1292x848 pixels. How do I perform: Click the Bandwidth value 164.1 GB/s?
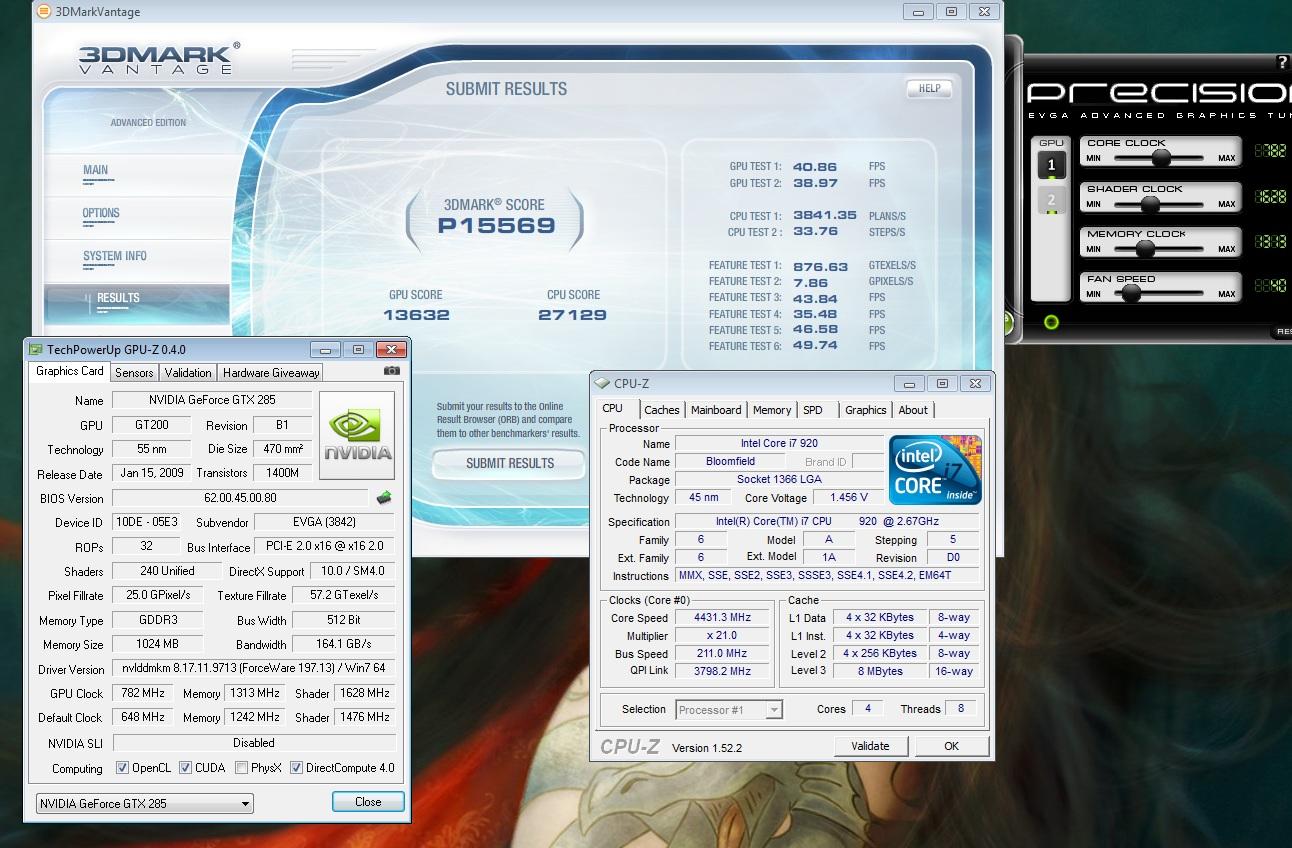coord(343,644)
